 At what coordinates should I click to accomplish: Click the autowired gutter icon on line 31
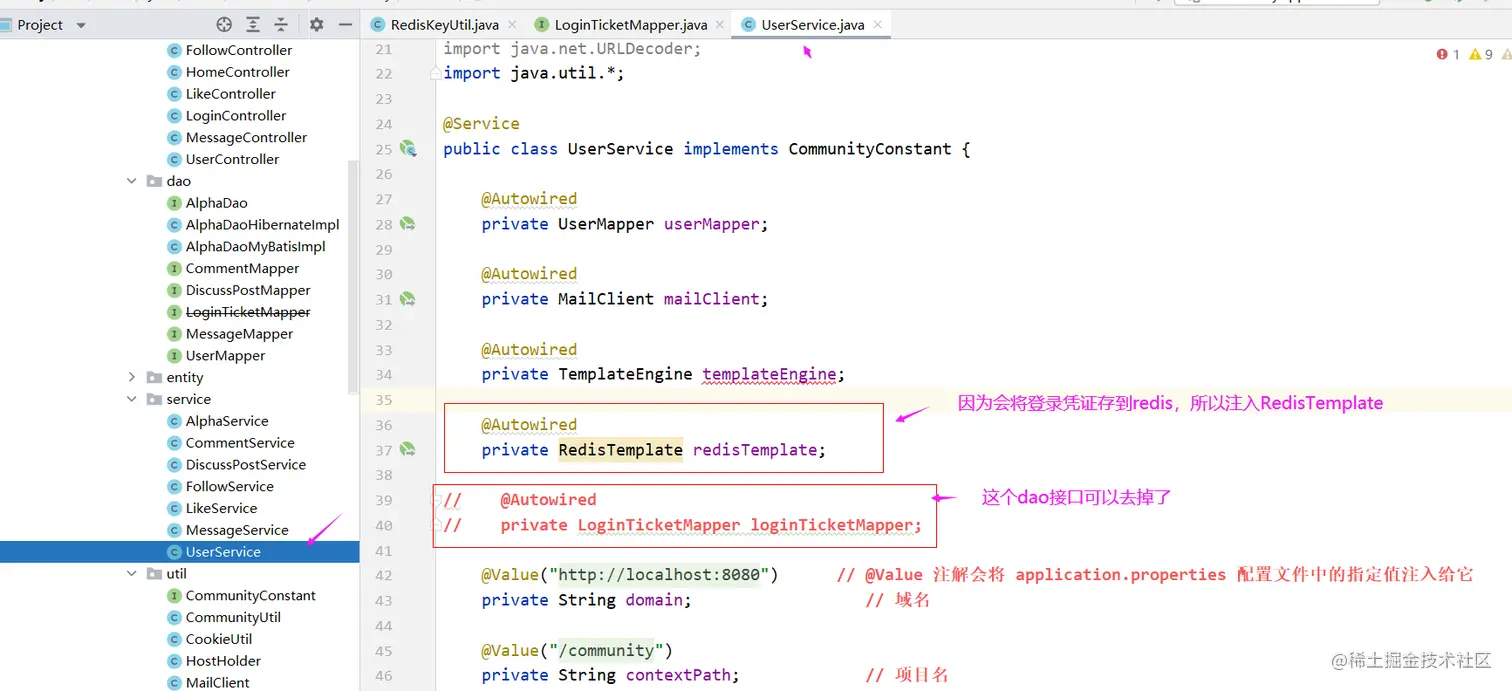pyautogui.click(x=408, y=299)
